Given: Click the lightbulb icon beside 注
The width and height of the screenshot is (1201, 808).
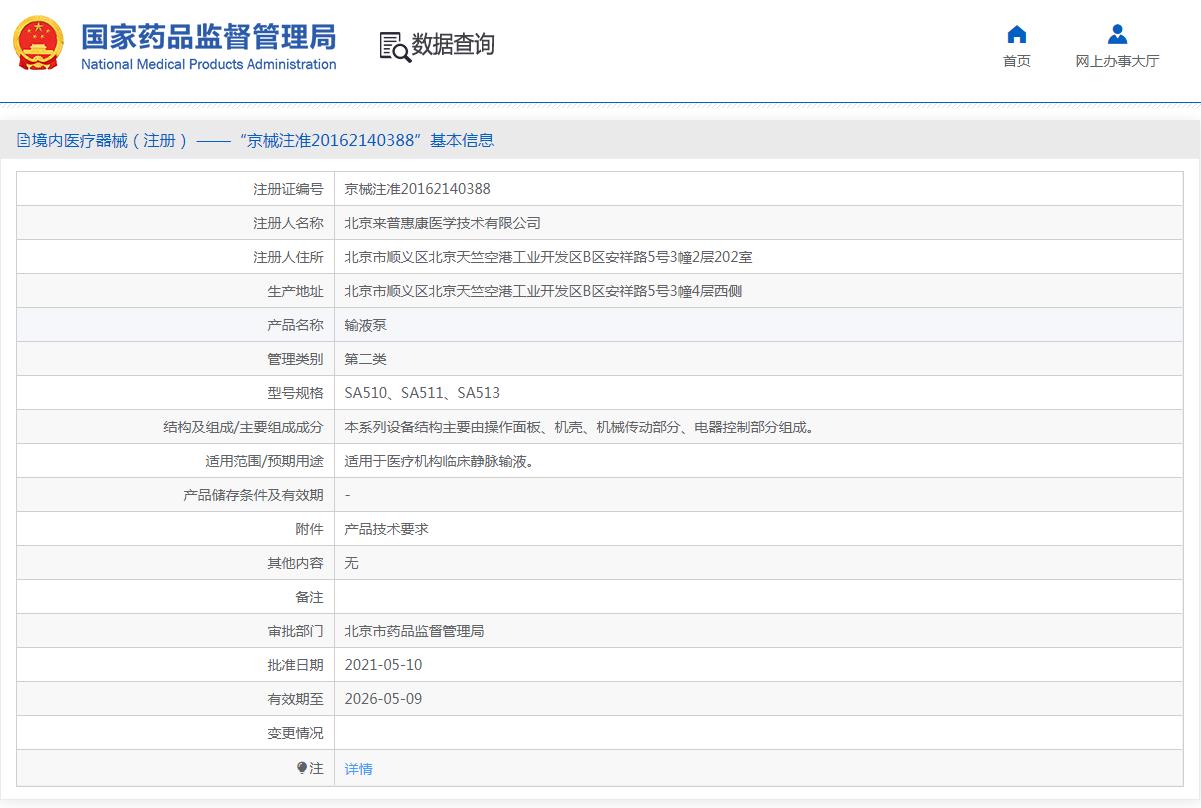Looking at the screenshot, I should point(302,768).
